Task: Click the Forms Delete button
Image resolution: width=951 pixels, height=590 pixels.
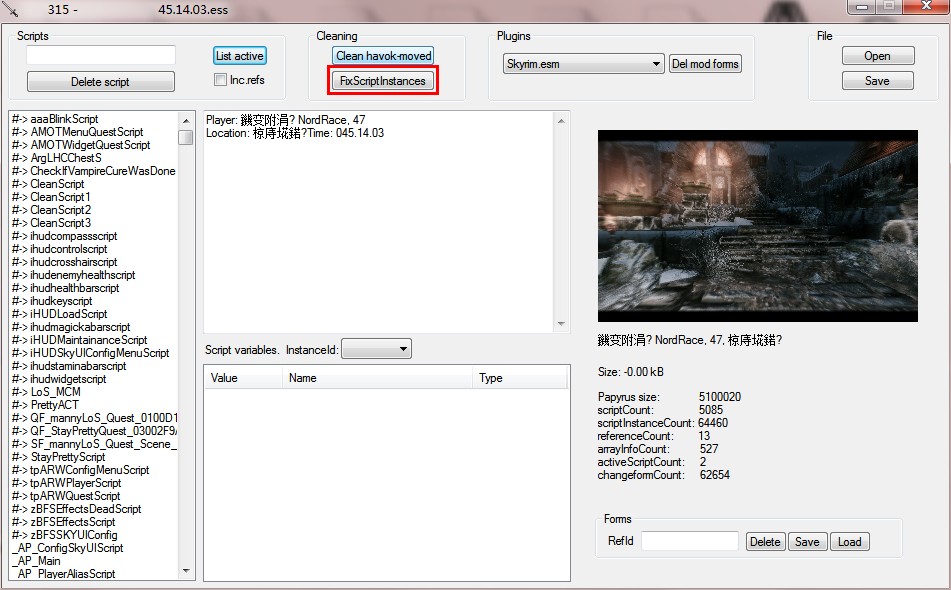Action: tap(765, 541)
